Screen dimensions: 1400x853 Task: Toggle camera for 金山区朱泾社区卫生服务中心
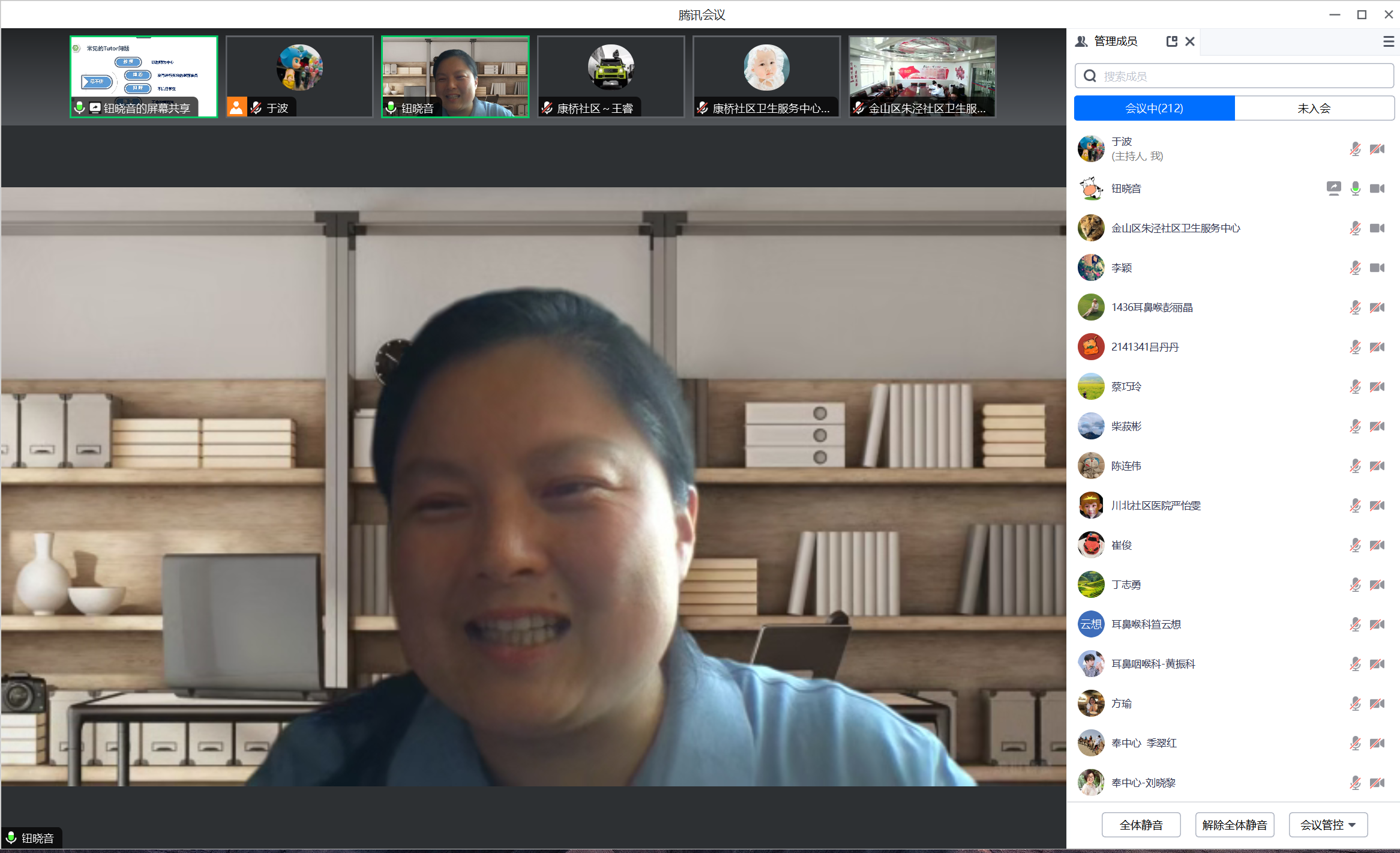point(1377,228)
